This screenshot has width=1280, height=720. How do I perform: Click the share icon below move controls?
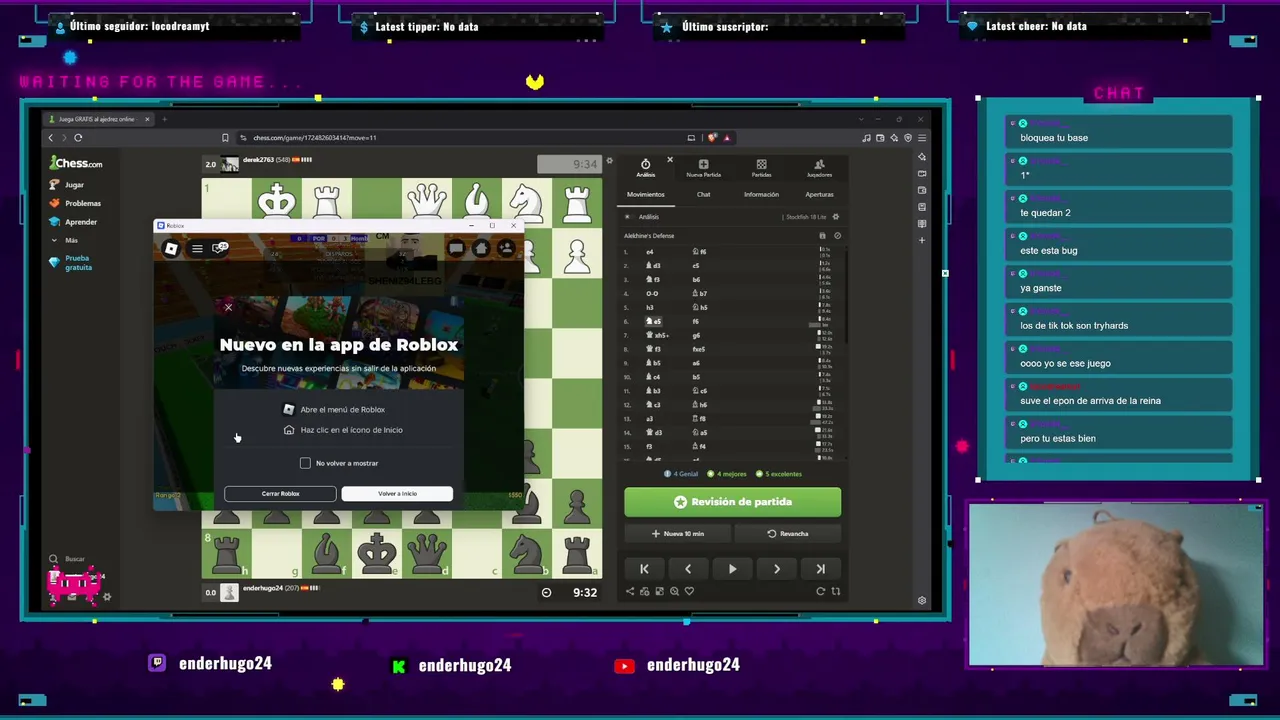630,592
